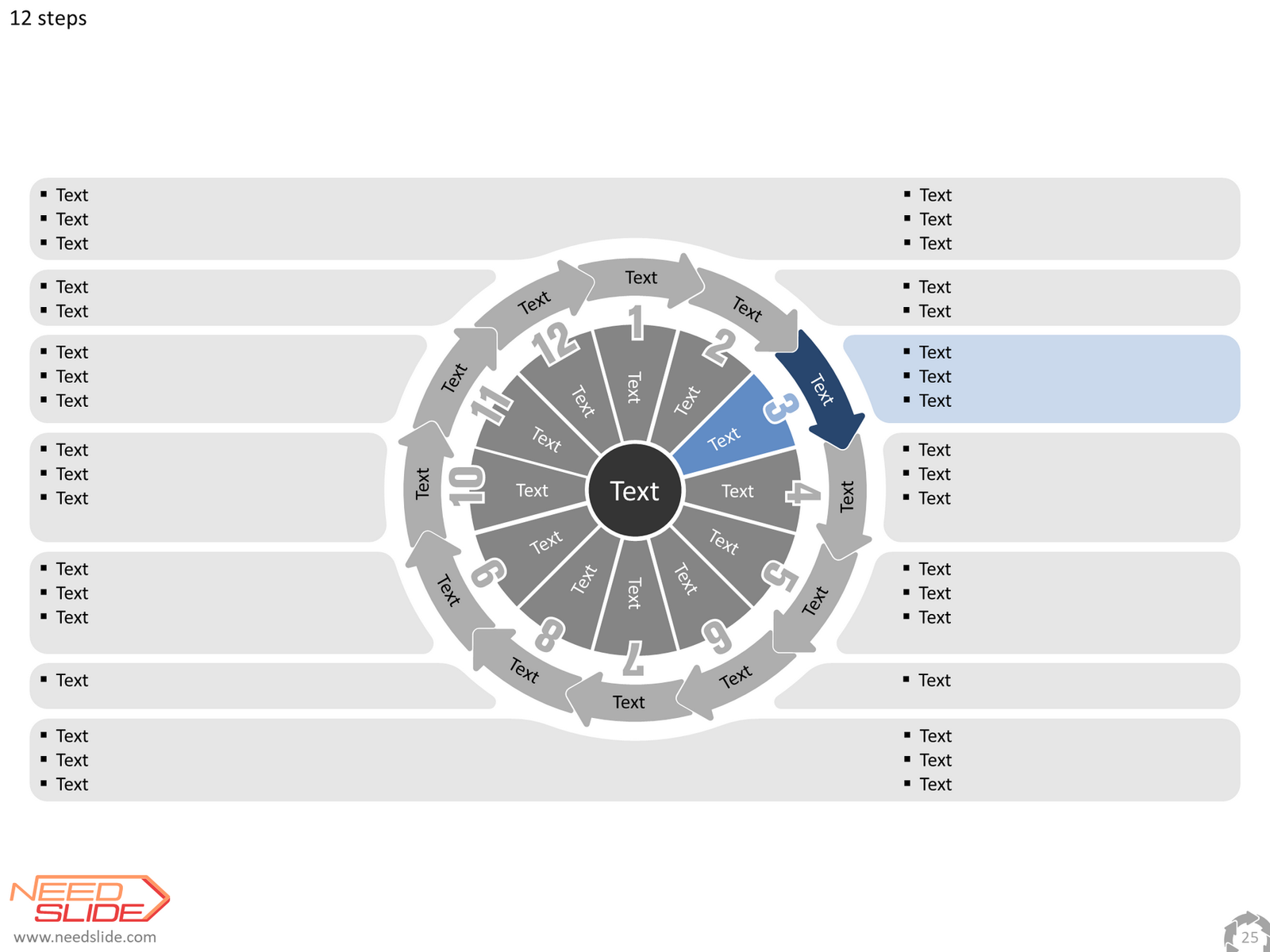Viewport: 1270px width, 952px height.
Task: Select the left outer arrow beside number 10
Action: (423, 484)
